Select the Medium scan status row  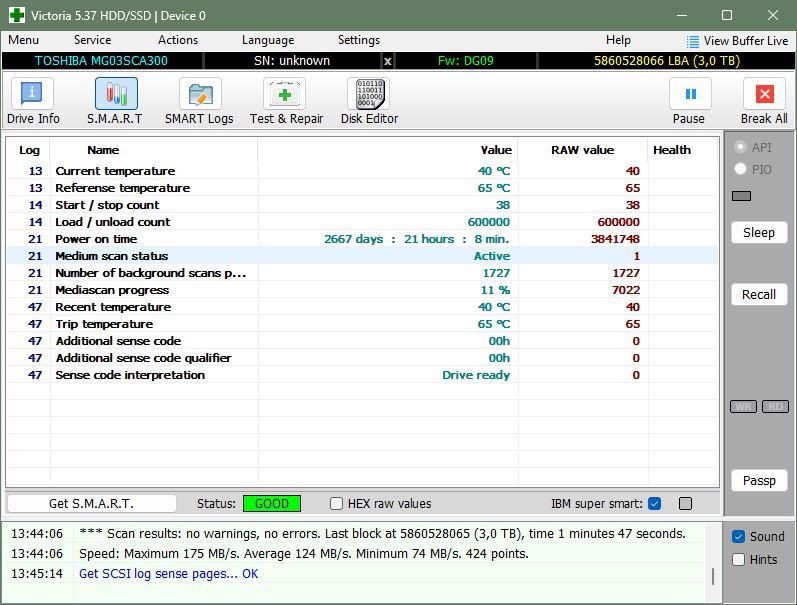point(363,256)
